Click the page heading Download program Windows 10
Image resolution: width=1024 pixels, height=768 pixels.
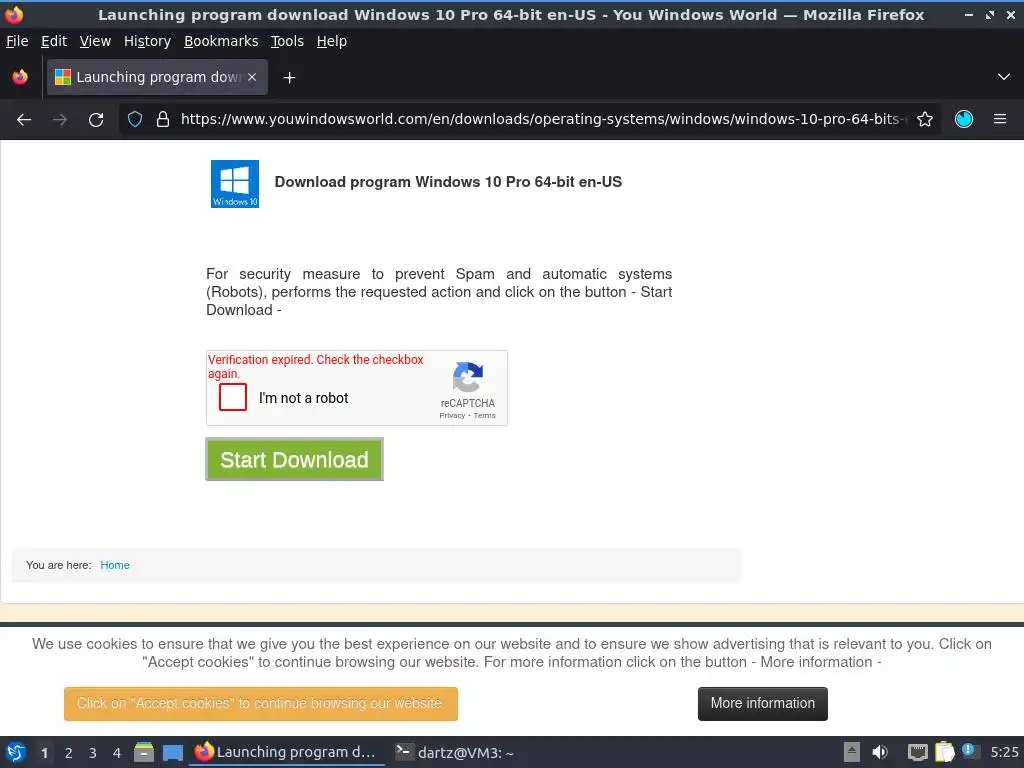[x=448, y=182]
